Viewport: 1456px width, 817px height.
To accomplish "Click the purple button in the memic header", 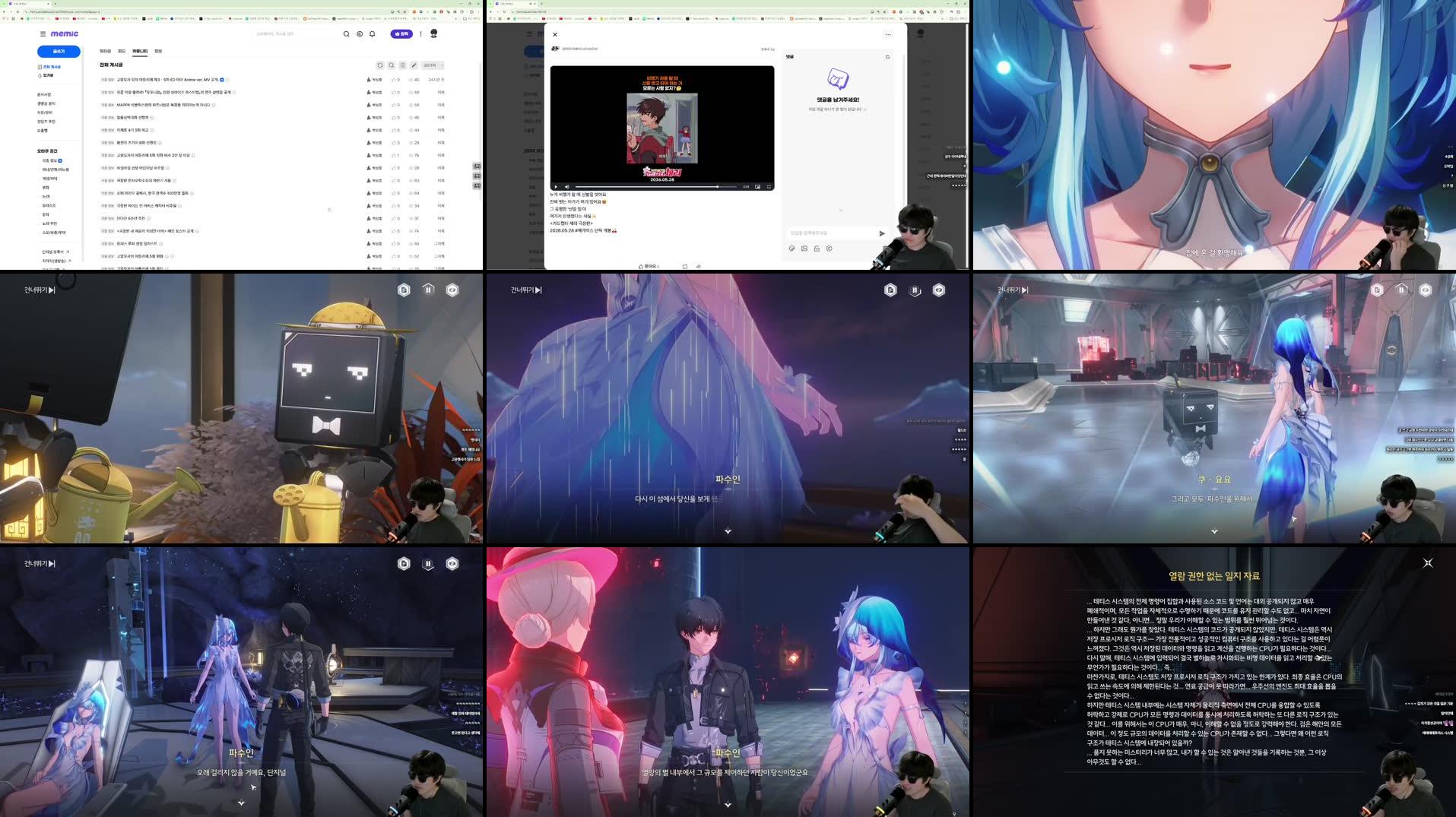I will [x=401, y=34].
